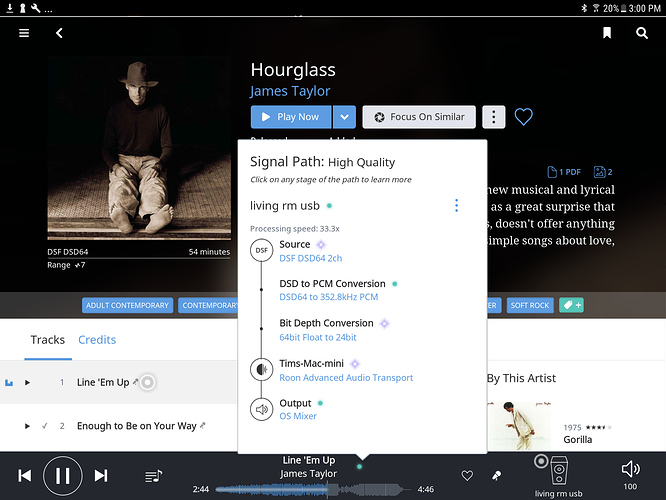The image size is (666, 500).
Task: Skip to the next track
Action: (101, 476)
